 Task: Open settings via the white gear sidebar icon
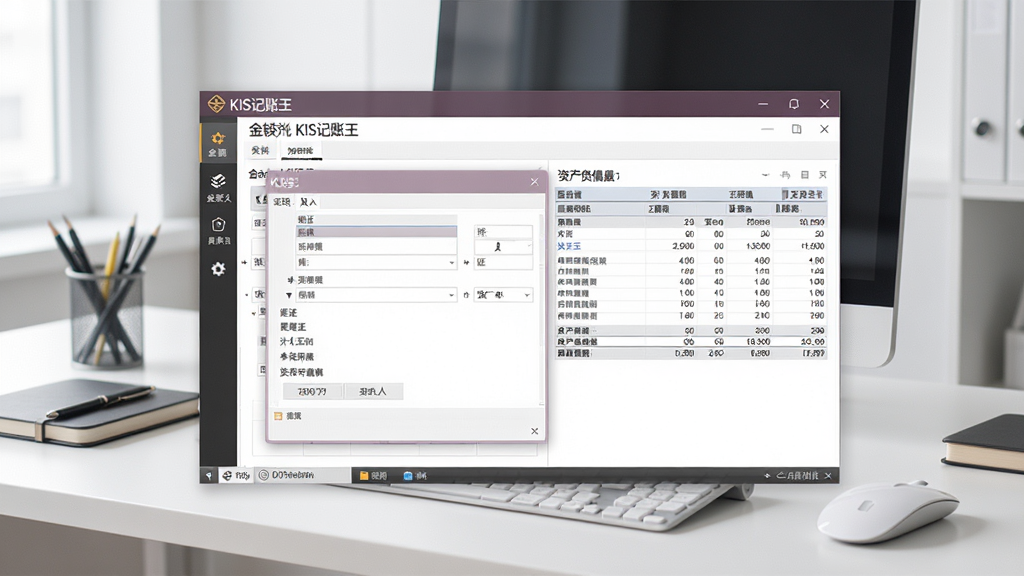pos(218,268)
